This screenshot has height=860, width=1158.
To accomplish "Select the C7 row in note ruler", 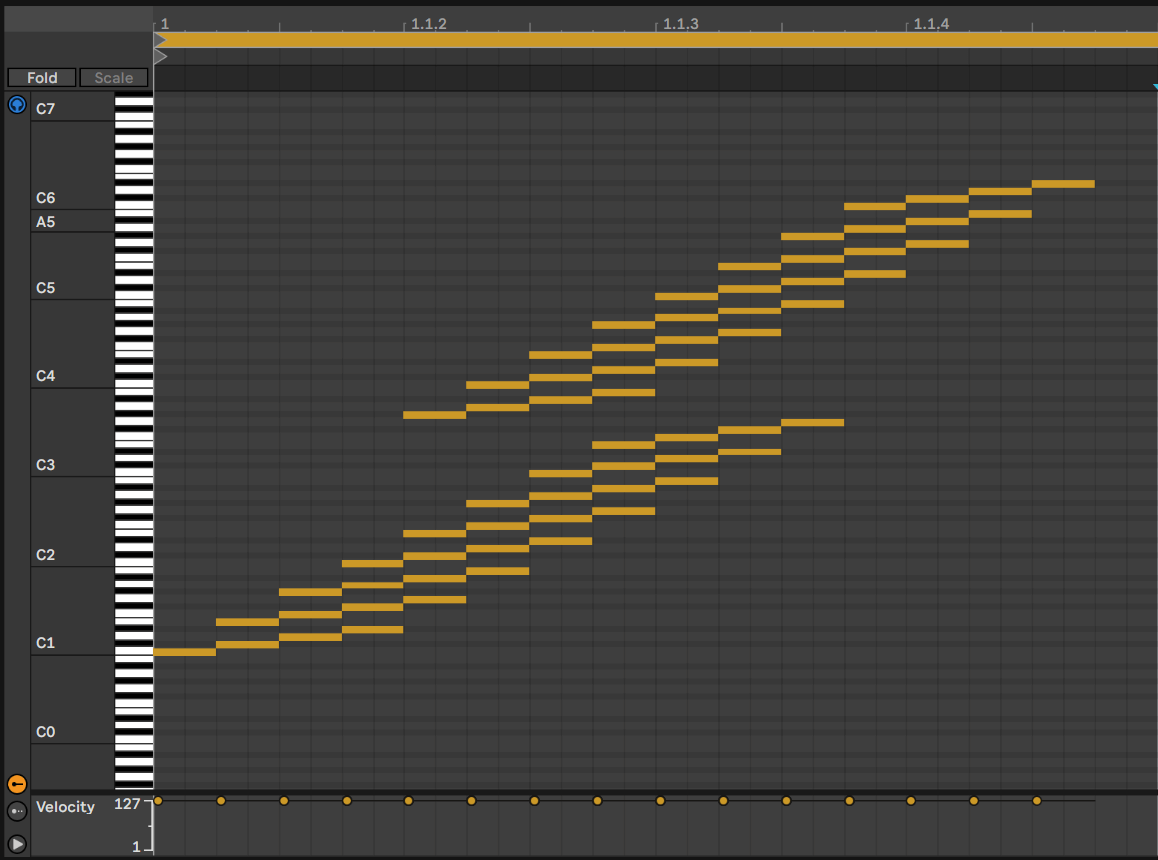I will click(x=46, y=109).
